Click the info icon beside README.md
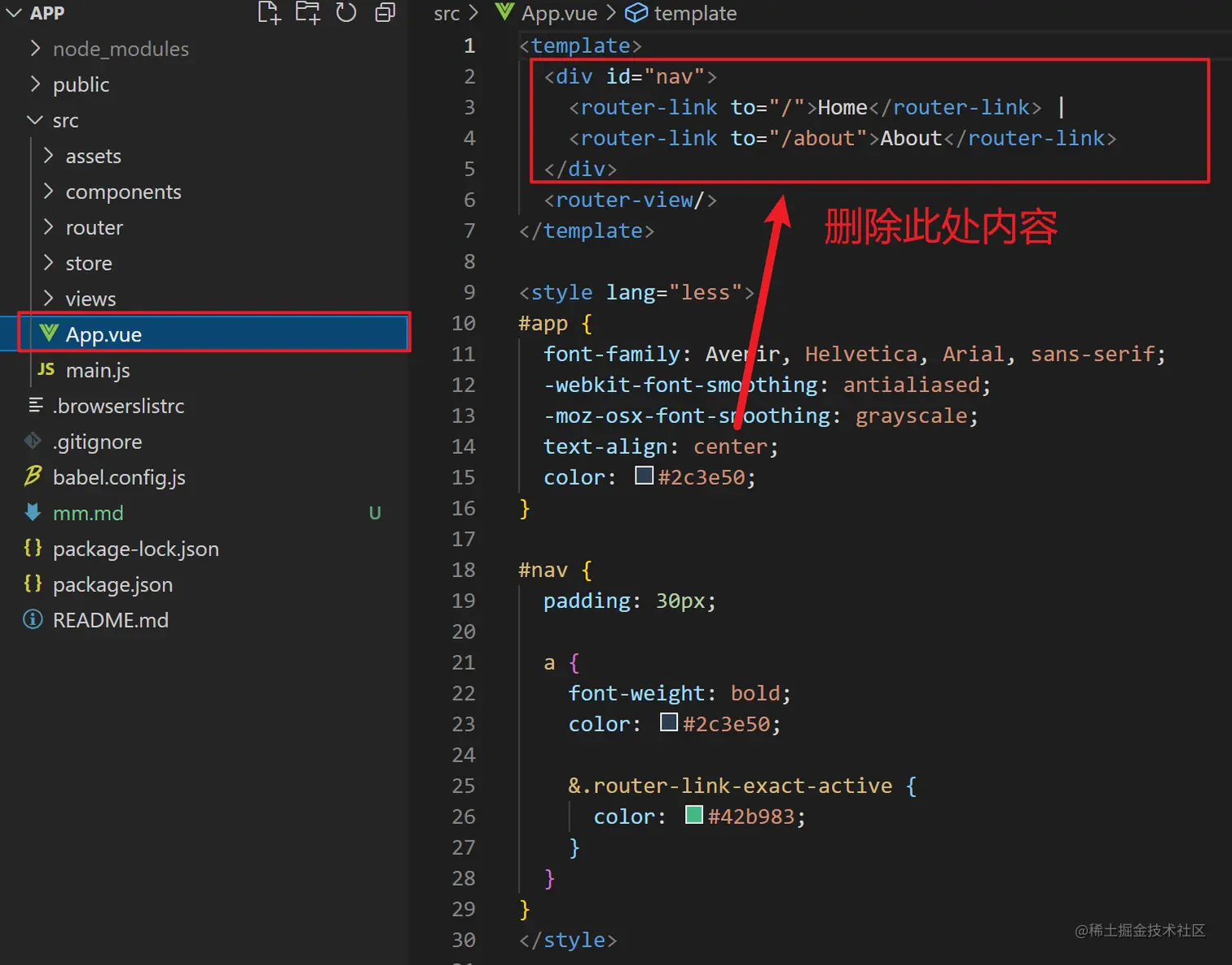Viewport: 1232px width, 965px height. point(33,619)
